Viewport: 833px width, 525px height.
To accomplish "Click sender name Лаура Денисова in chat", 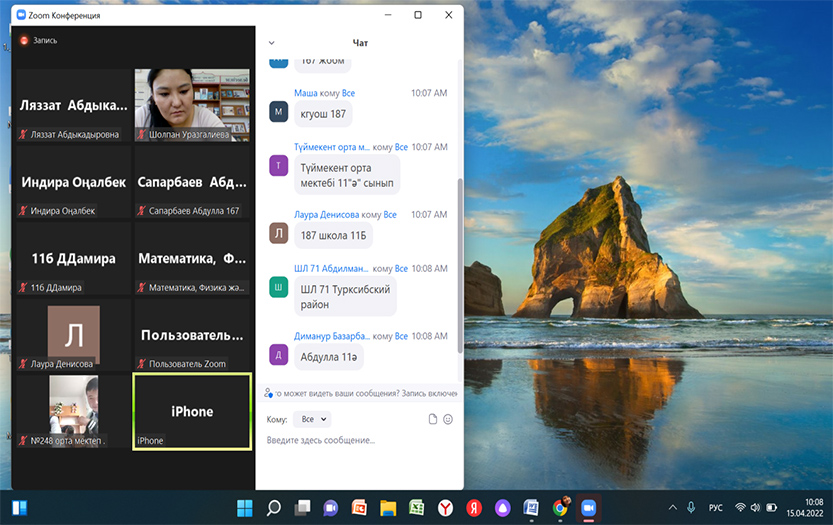I will tap(326, 215).
